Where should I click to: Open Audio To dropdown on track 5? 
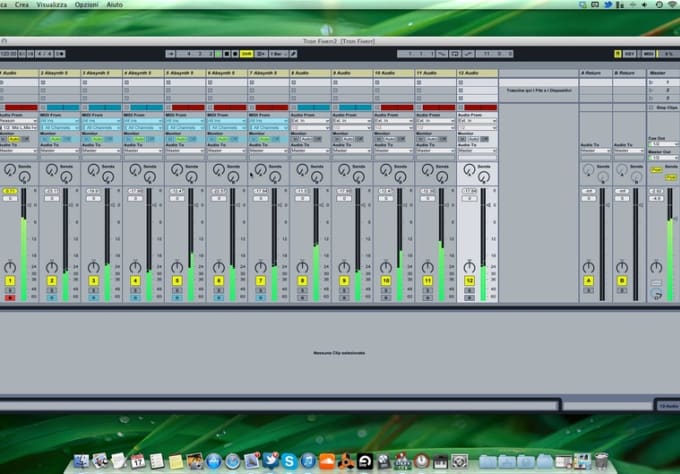(x=185, y=150)
